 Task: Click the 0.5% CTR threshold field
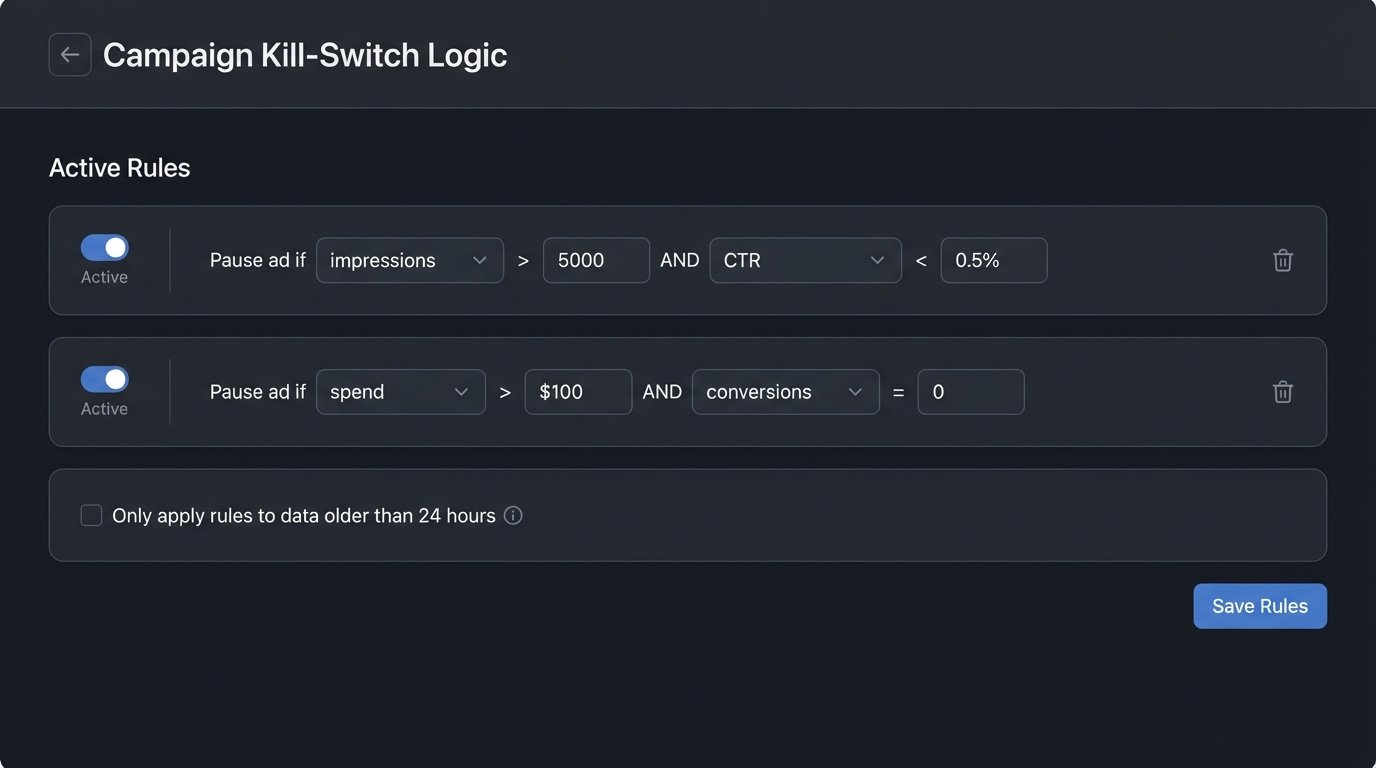[x=993, y=260]
